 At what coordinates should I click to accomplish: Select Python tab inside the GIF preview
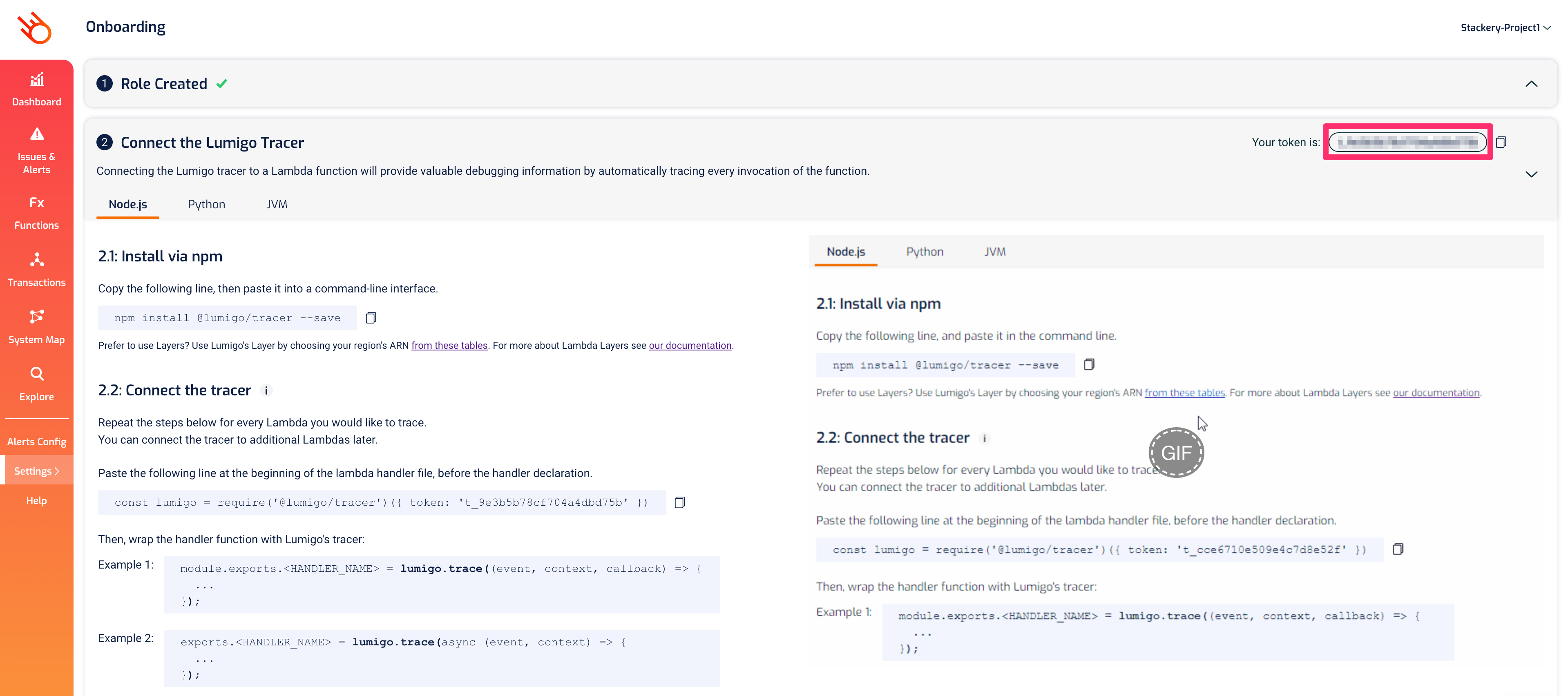click(925, 252)
